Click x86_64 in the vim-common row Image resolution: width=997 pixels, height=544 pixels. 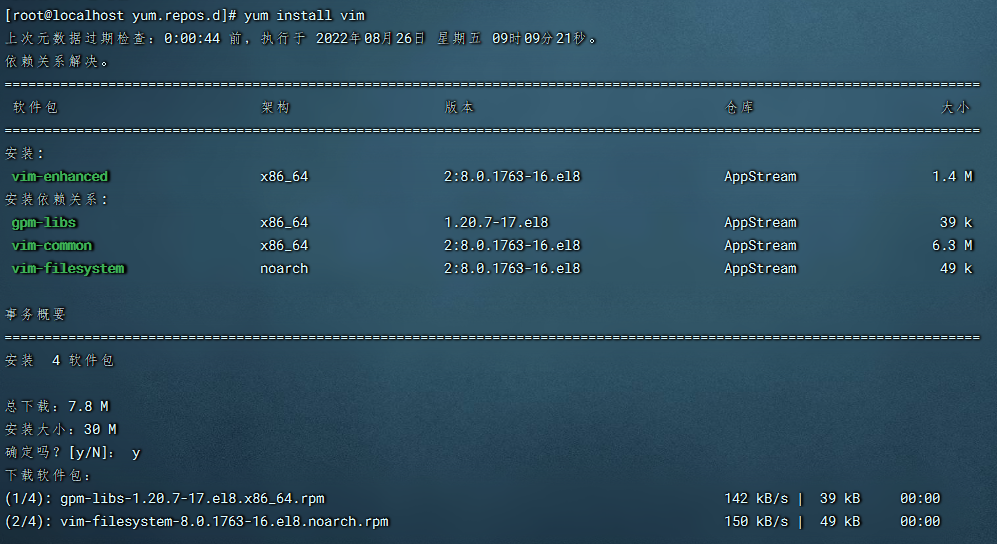pyautogui.click(x=284, y=245)
